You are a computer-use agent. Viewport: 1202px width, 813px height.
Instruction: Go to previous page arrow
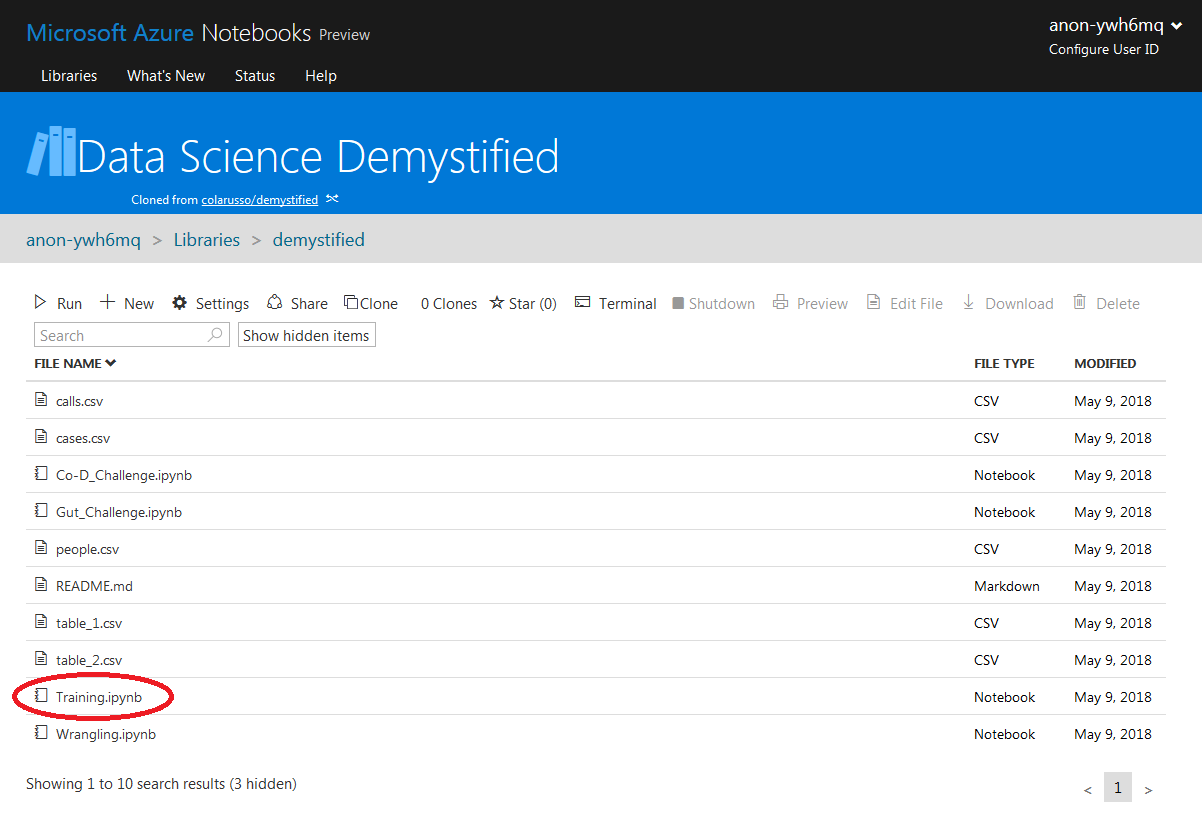(x=1088, y=790)
